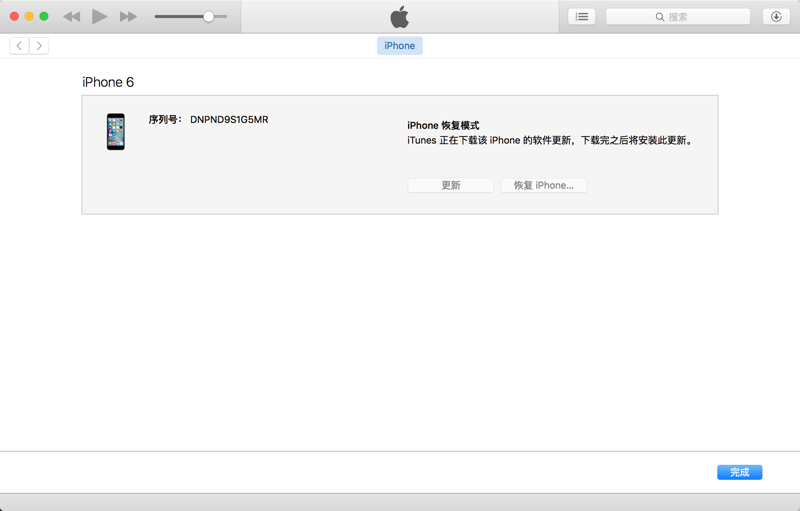Click the rewind playback button
The image size is (800, 511).
click(72, 17)
